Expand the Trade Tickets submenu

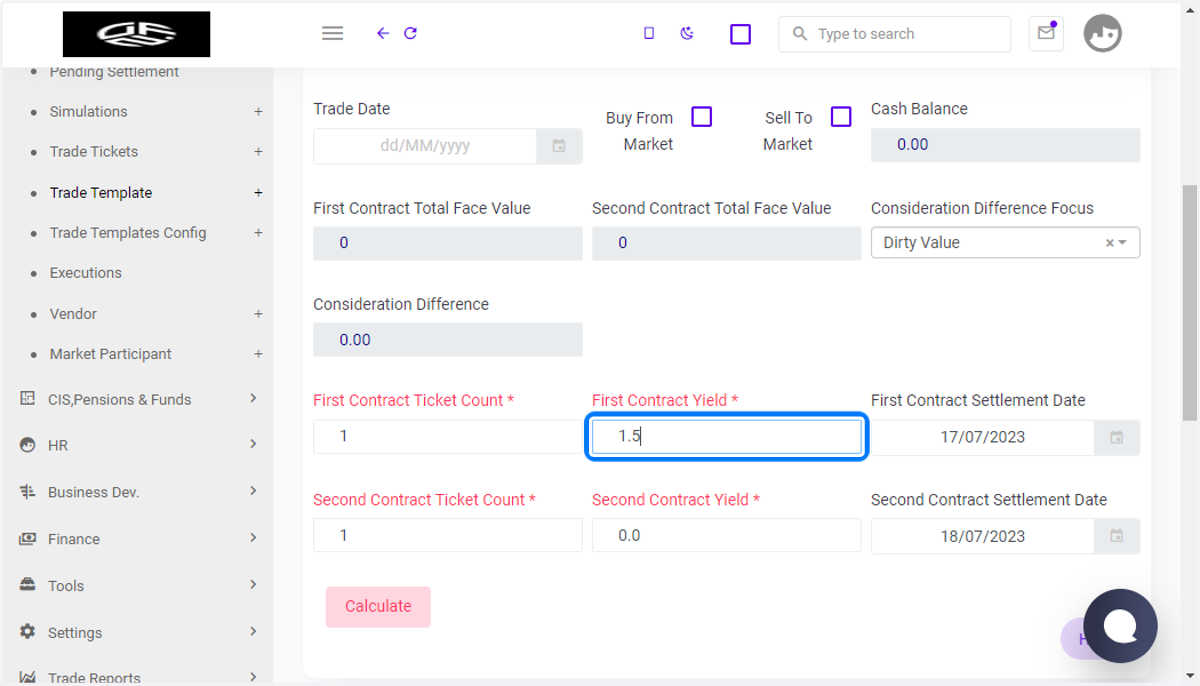258,152
